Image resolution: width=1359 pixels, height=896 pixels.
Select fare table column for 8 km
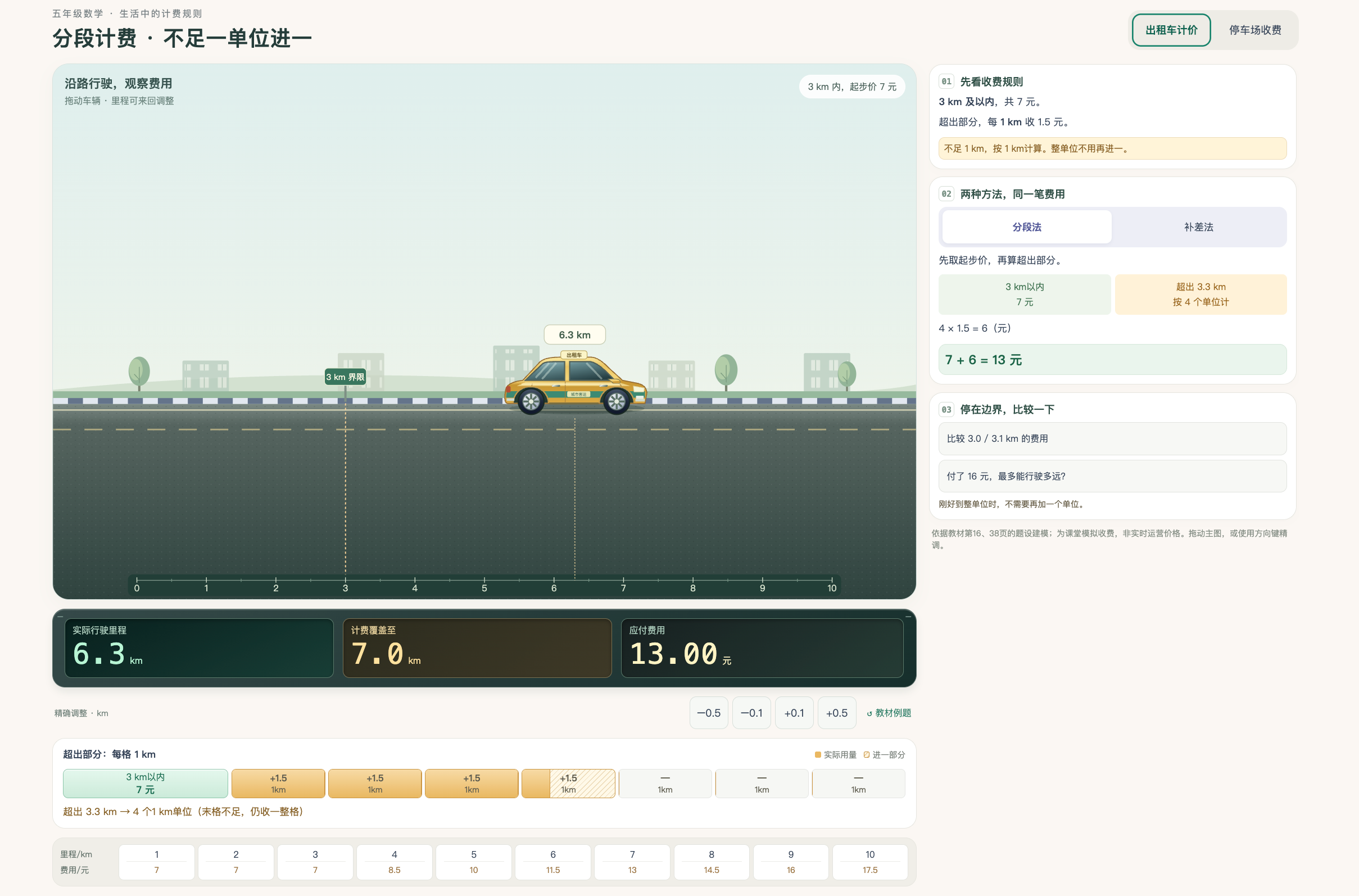(711, 862)
